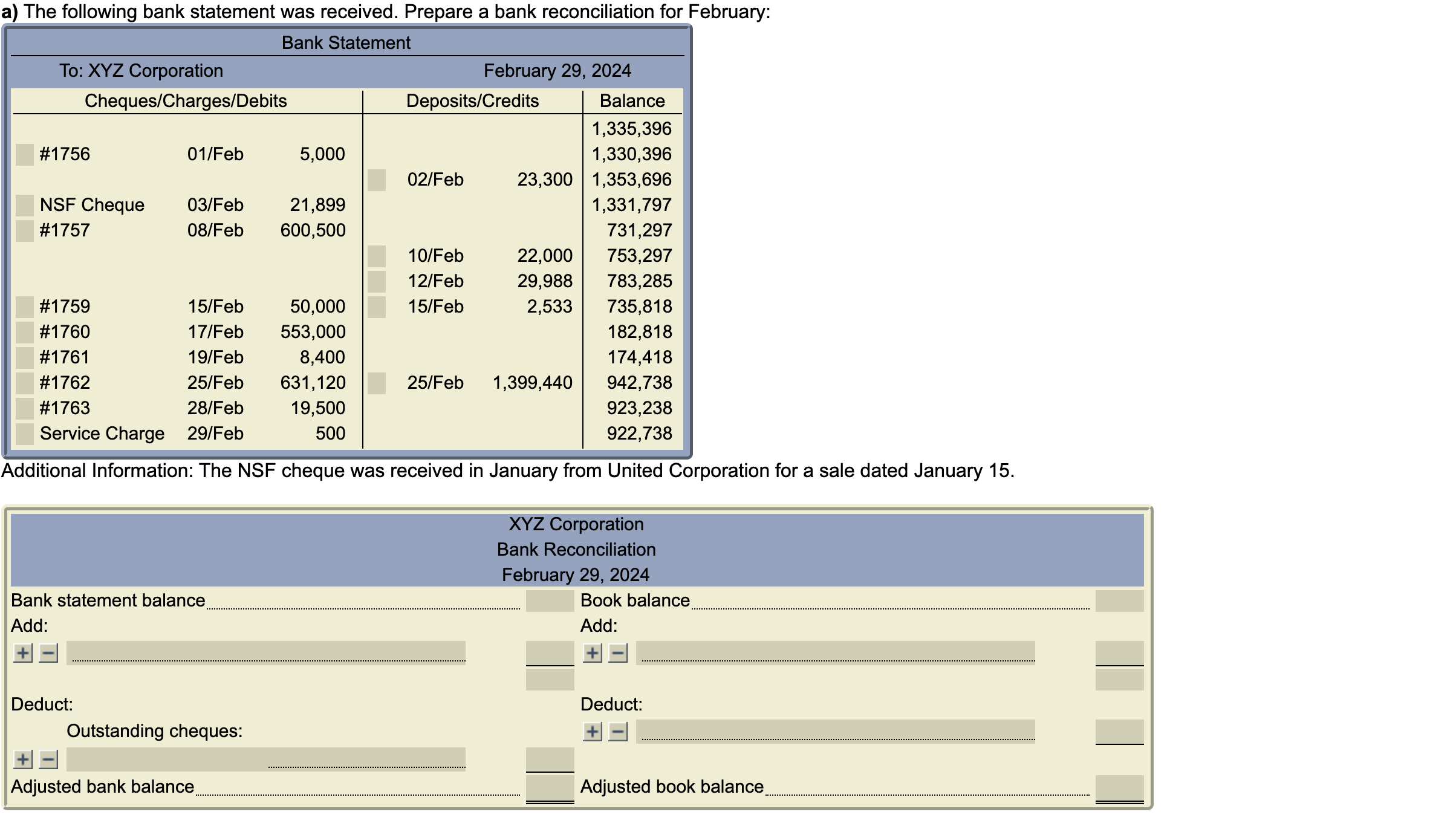This screenshot has width=1456, height=832.
Task: Click the Adjusted book balance field
Action: [1119, 787]
